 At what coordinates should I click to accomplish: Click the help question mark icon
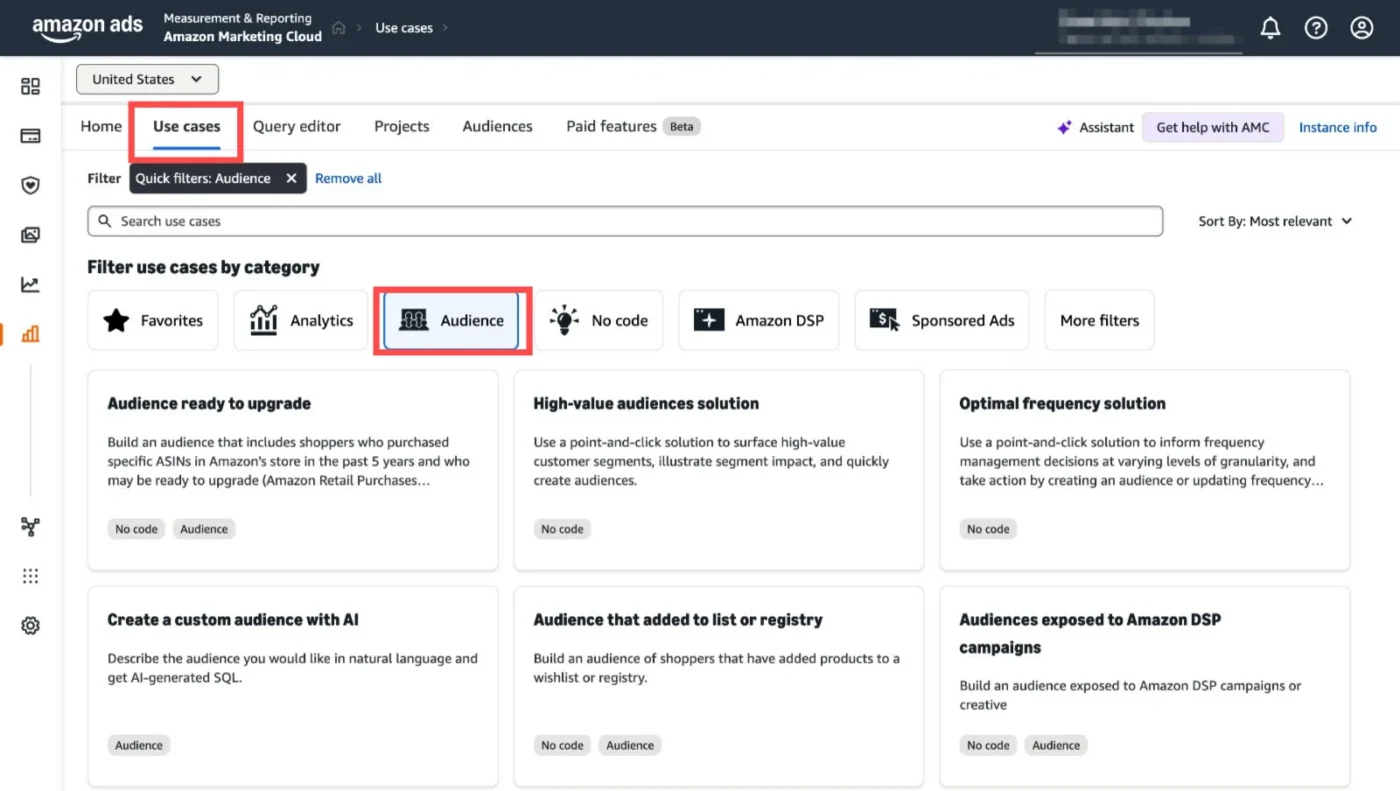(1316, 28)
